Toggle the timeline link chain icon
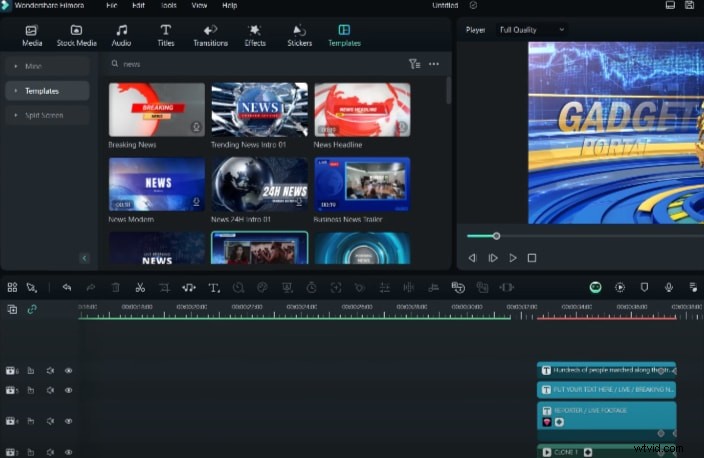 point(32,309)
